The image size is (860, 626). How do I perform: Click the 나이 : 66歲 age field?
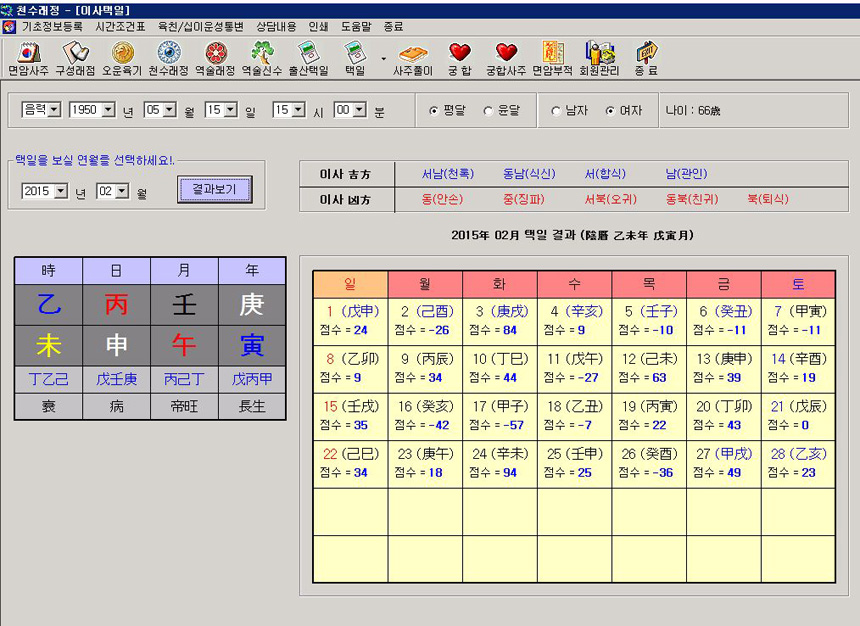click(693, 111)
